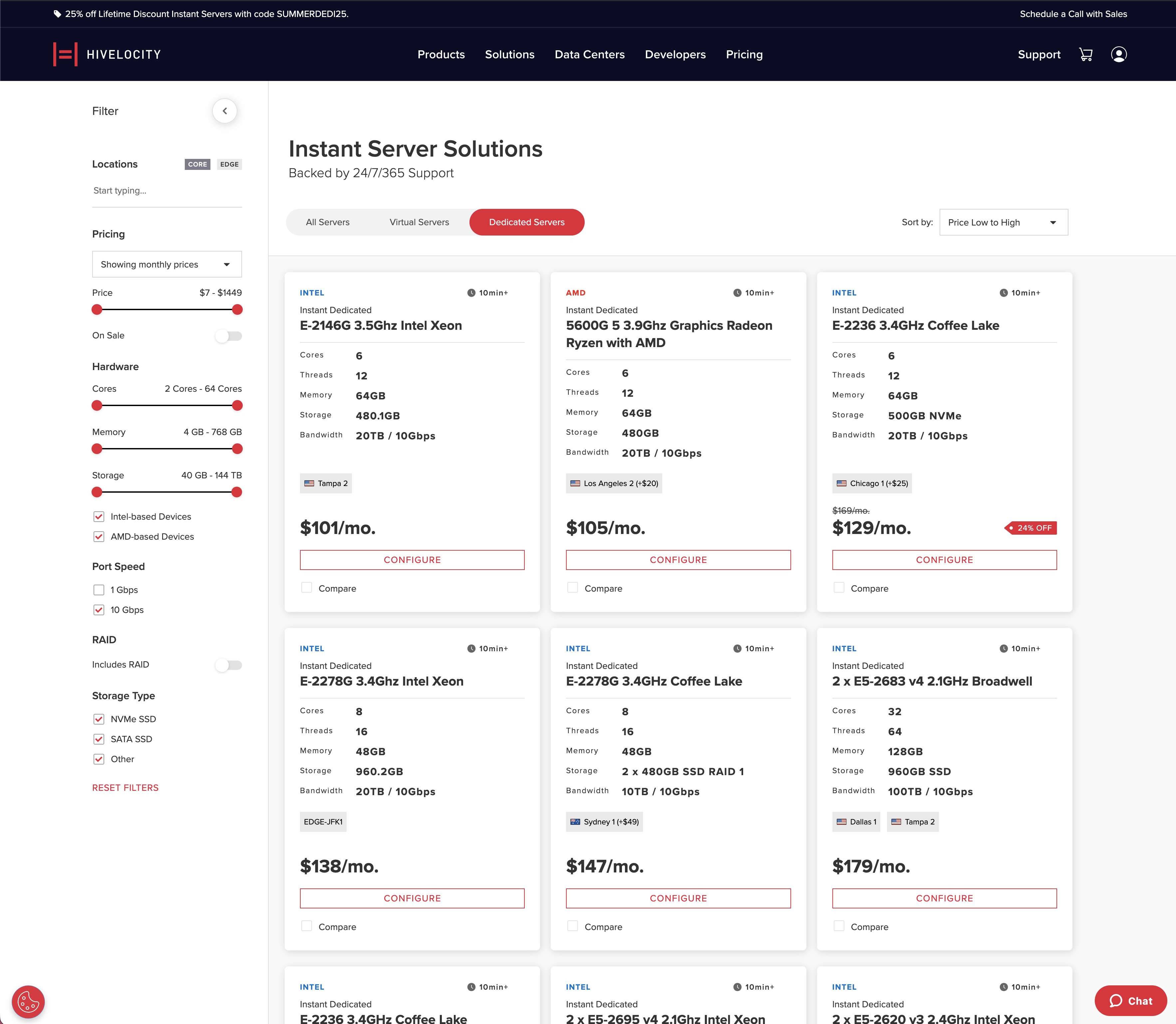The width and height of the screenshot is (1176, 1024).
Task: Filter locations by CORE
Action: point(198,165)
